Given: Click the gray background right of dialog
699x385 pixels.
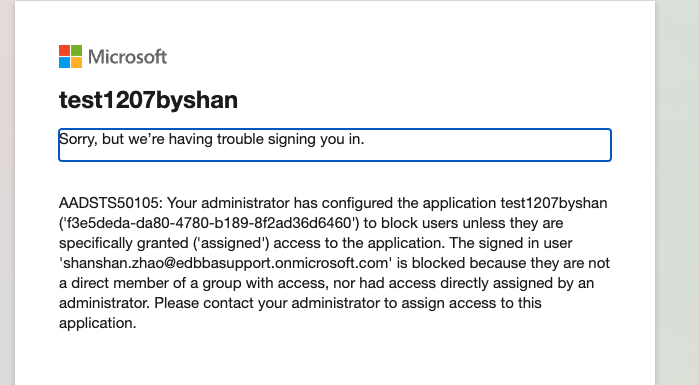Looking at the screenshot, I should [x=677, y=192].
